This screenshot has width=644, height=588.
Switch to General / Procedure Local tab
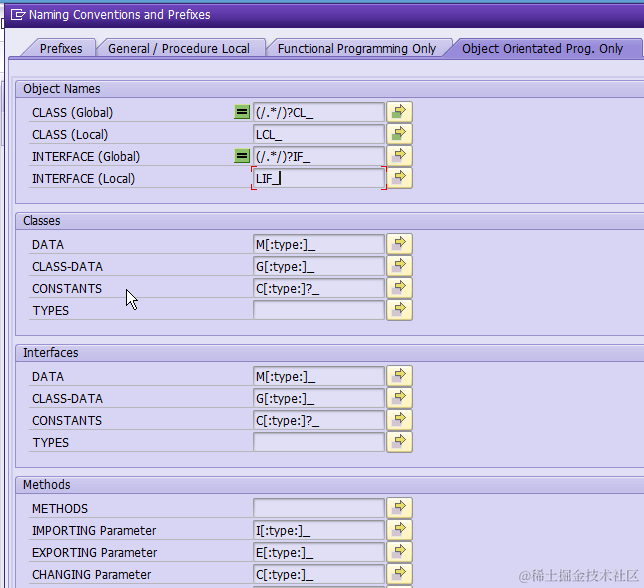pos(179,48)
